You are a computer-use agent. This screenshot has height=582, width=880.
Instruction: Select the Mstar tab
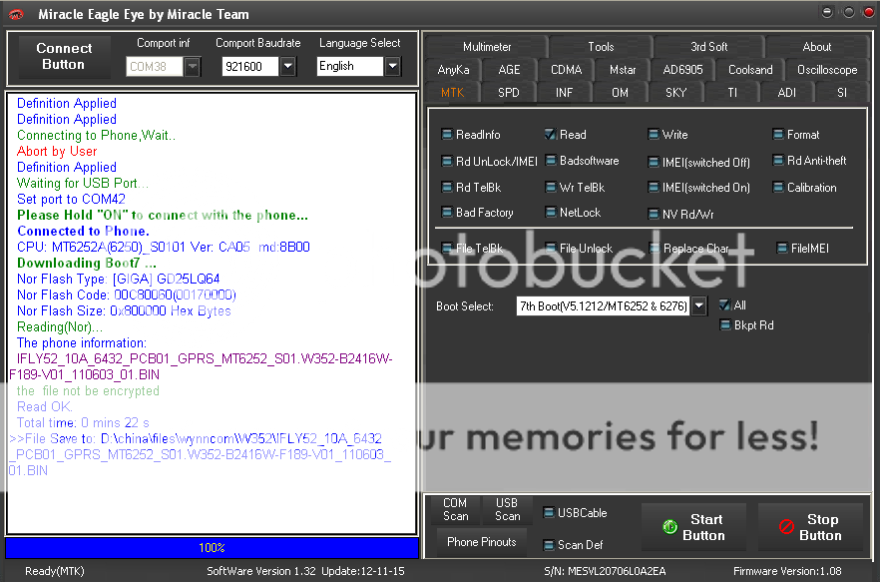pyautogui.click(x=622, y=70)
